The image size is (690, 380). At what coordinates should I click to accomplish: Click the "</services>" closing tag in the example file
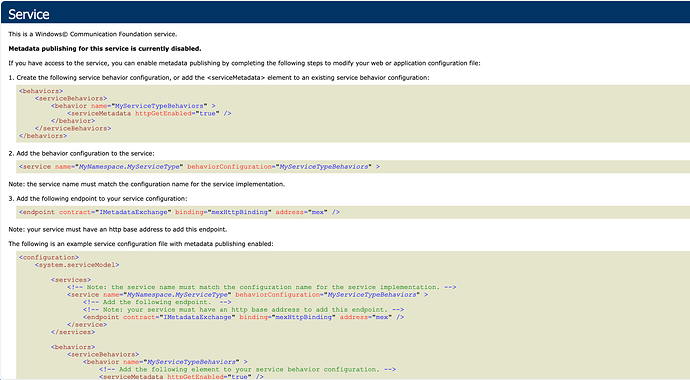pos(73,332)
